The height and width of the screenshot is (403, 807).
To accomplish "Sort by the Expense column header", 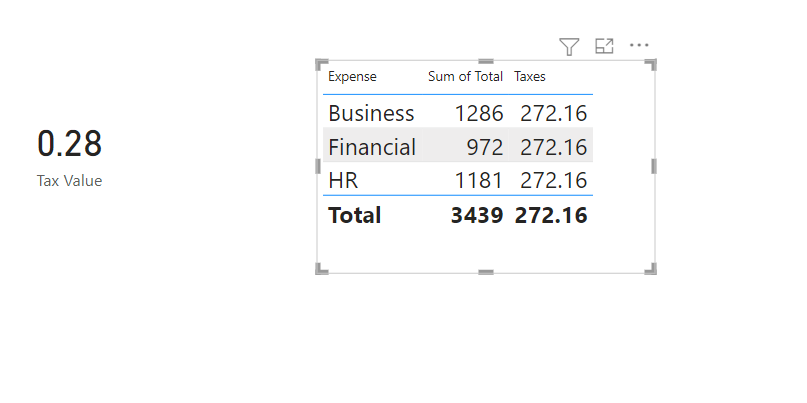I will click(352, 77).
